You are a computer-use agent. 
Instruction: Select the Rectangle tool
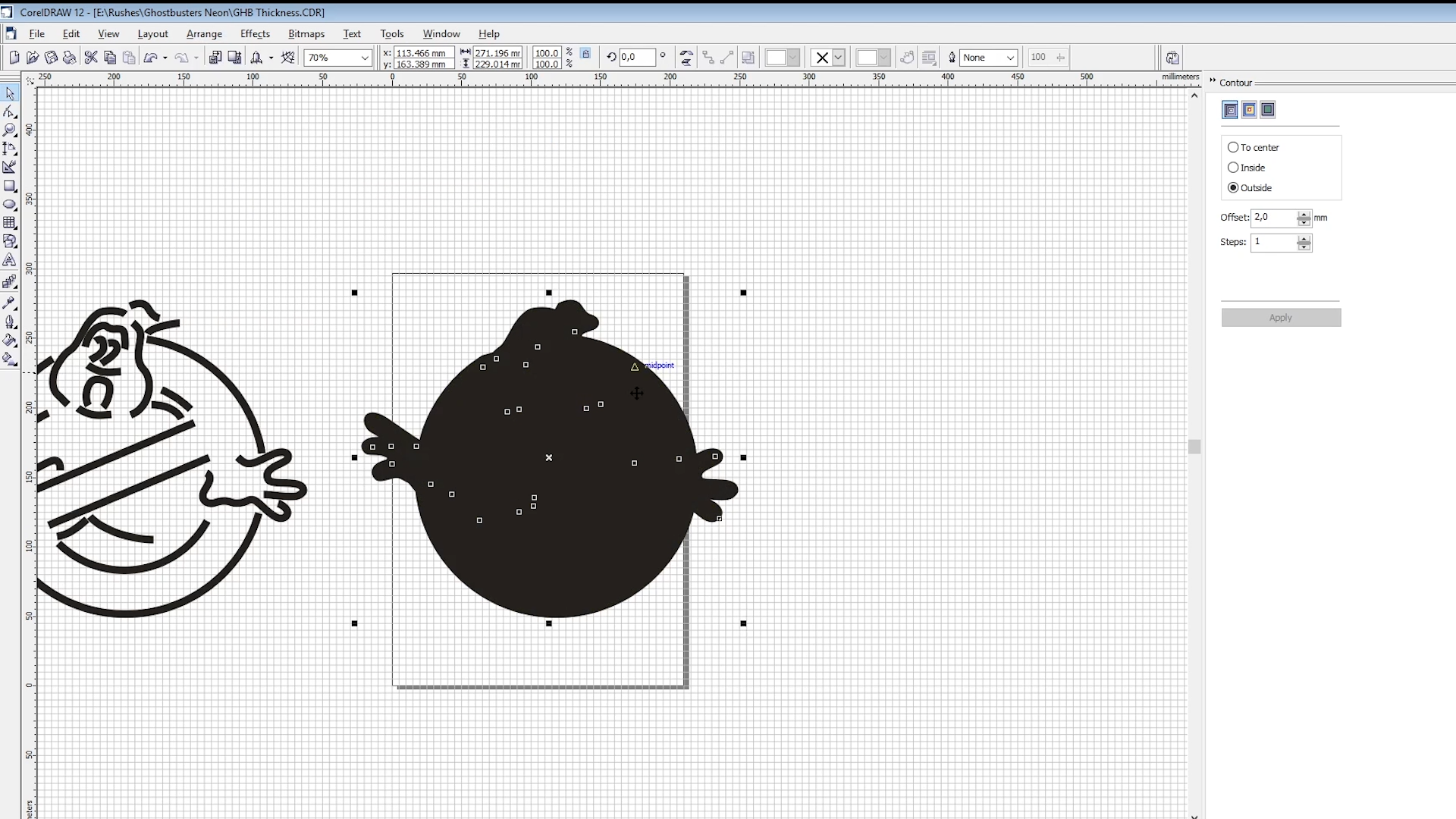(10, 187)
